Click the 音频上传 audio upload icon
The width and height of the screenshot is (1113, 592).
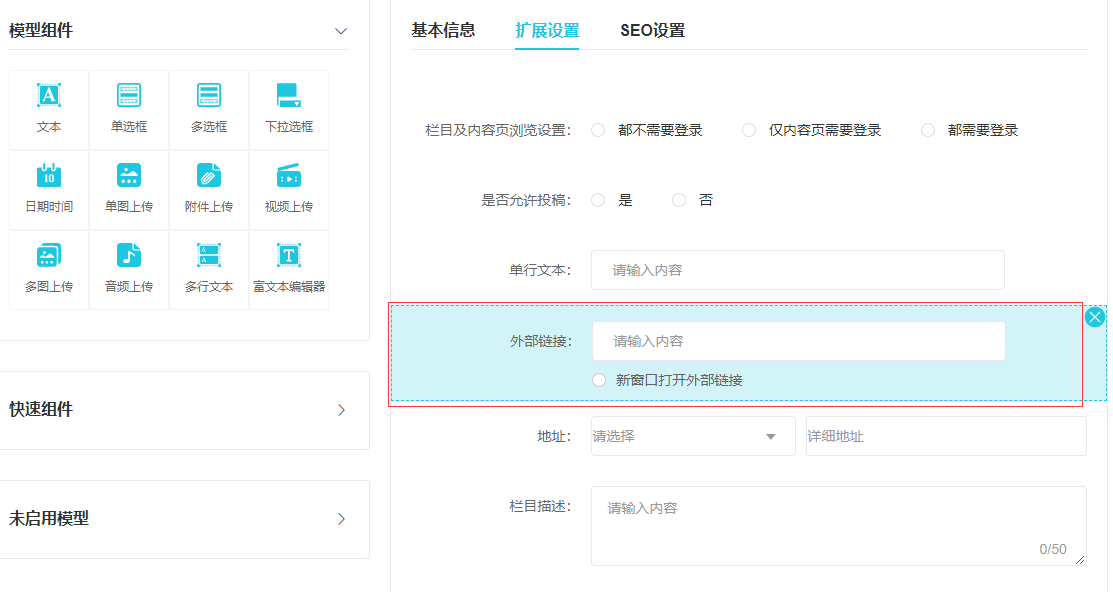129,256
